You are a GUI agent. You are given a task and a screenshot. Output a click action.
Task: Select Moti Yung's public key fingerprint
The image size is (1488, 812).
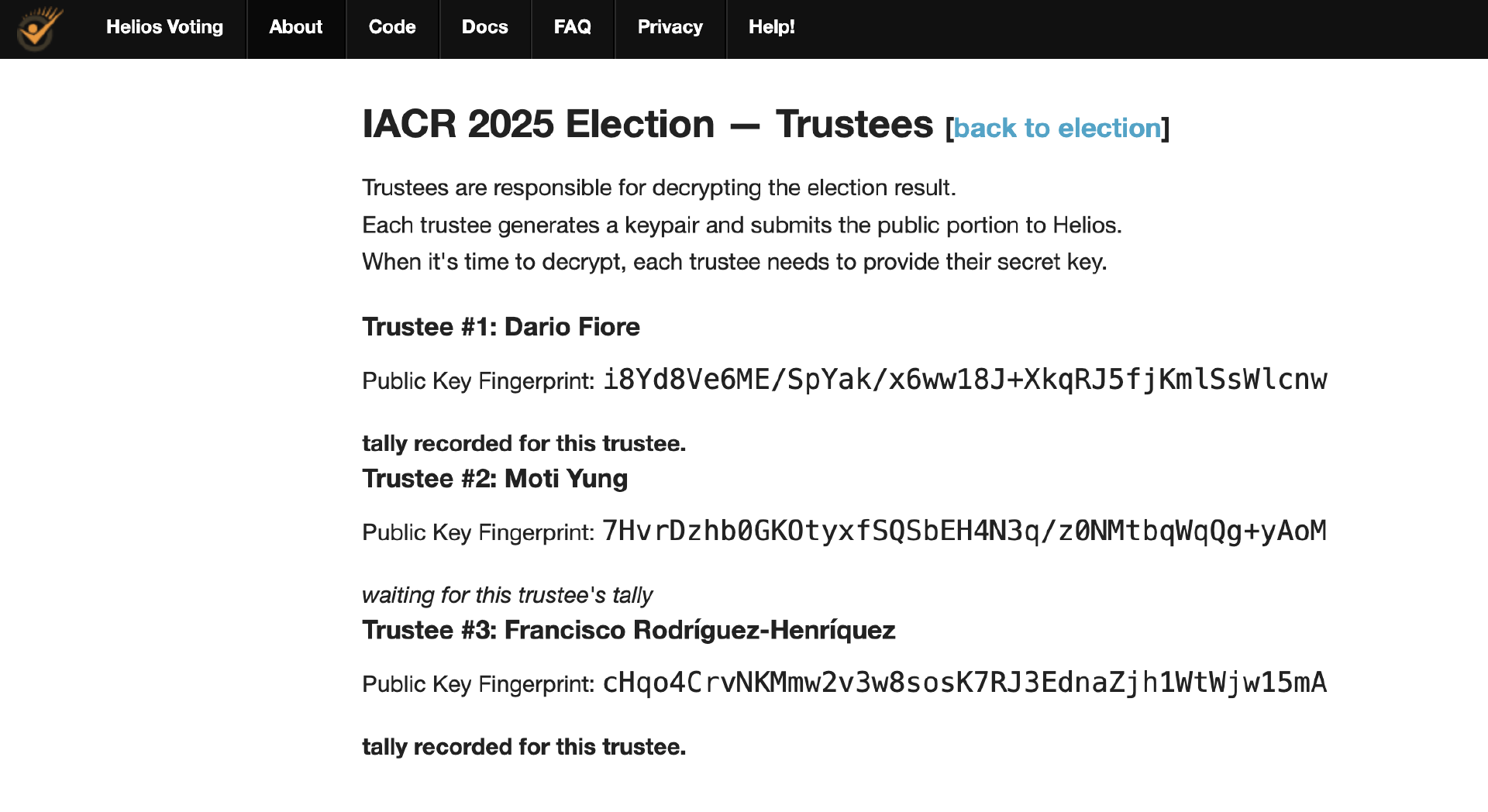click(x=965, y=532)
